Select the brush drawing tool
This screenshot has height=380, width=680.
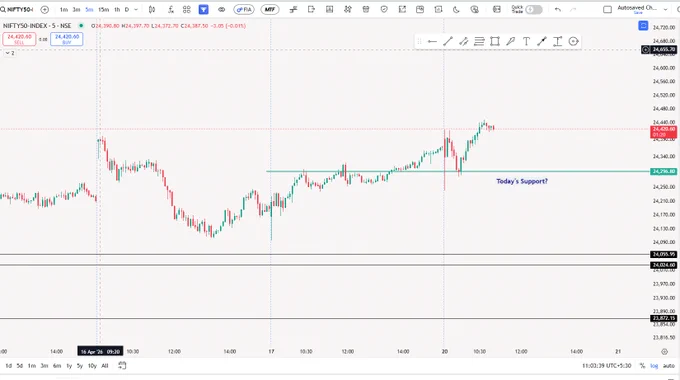(x=510, y=41)
